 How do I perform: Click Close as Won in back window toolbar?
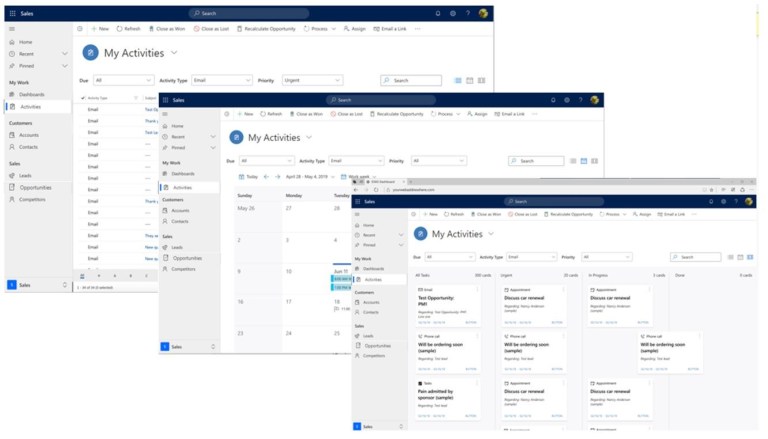[167, 29]
